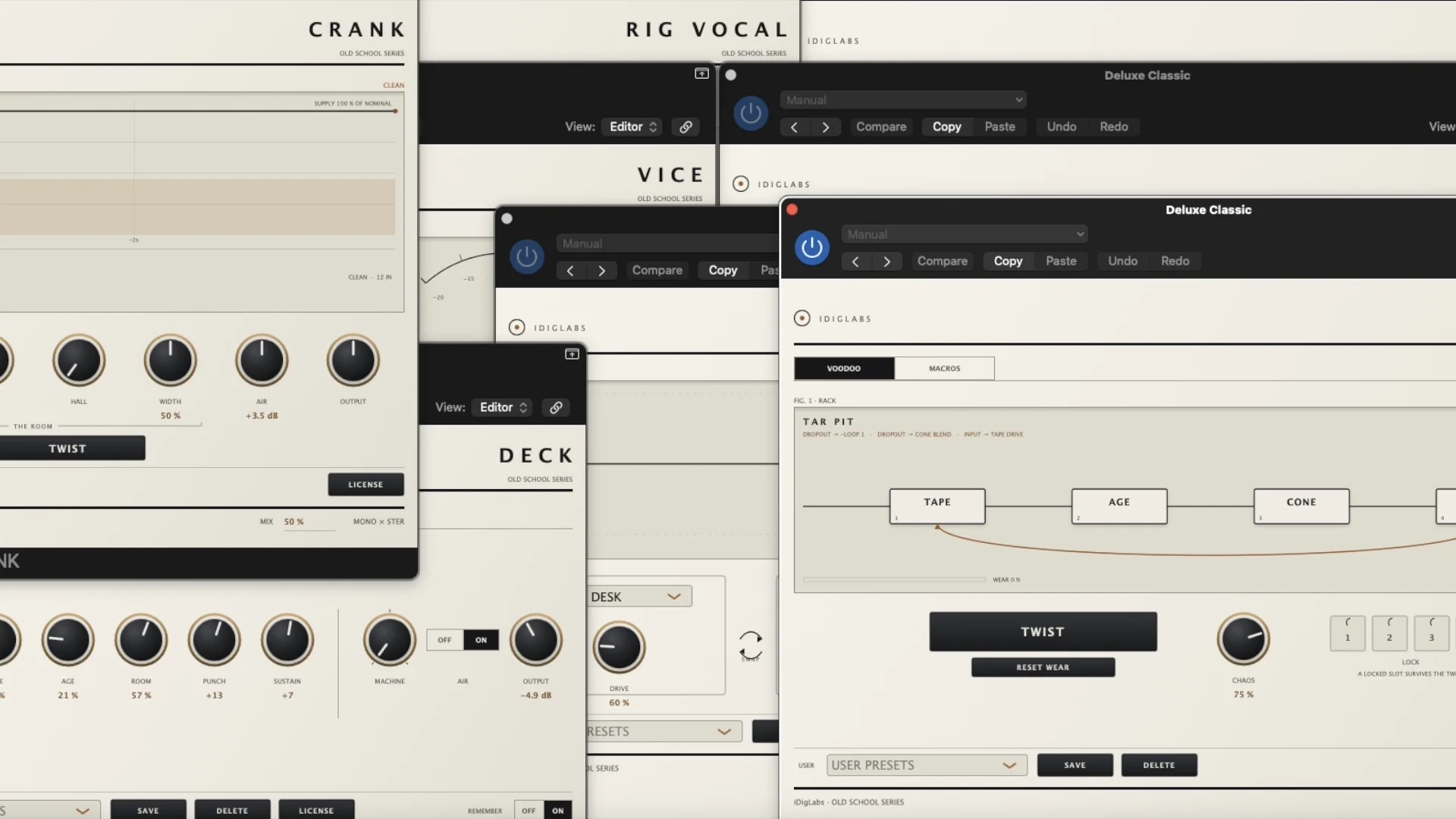This screenshot has height=819, width=1456.
Task: Select the AGE slot in the TAR PIT rack
Action: coord(1119,506)
